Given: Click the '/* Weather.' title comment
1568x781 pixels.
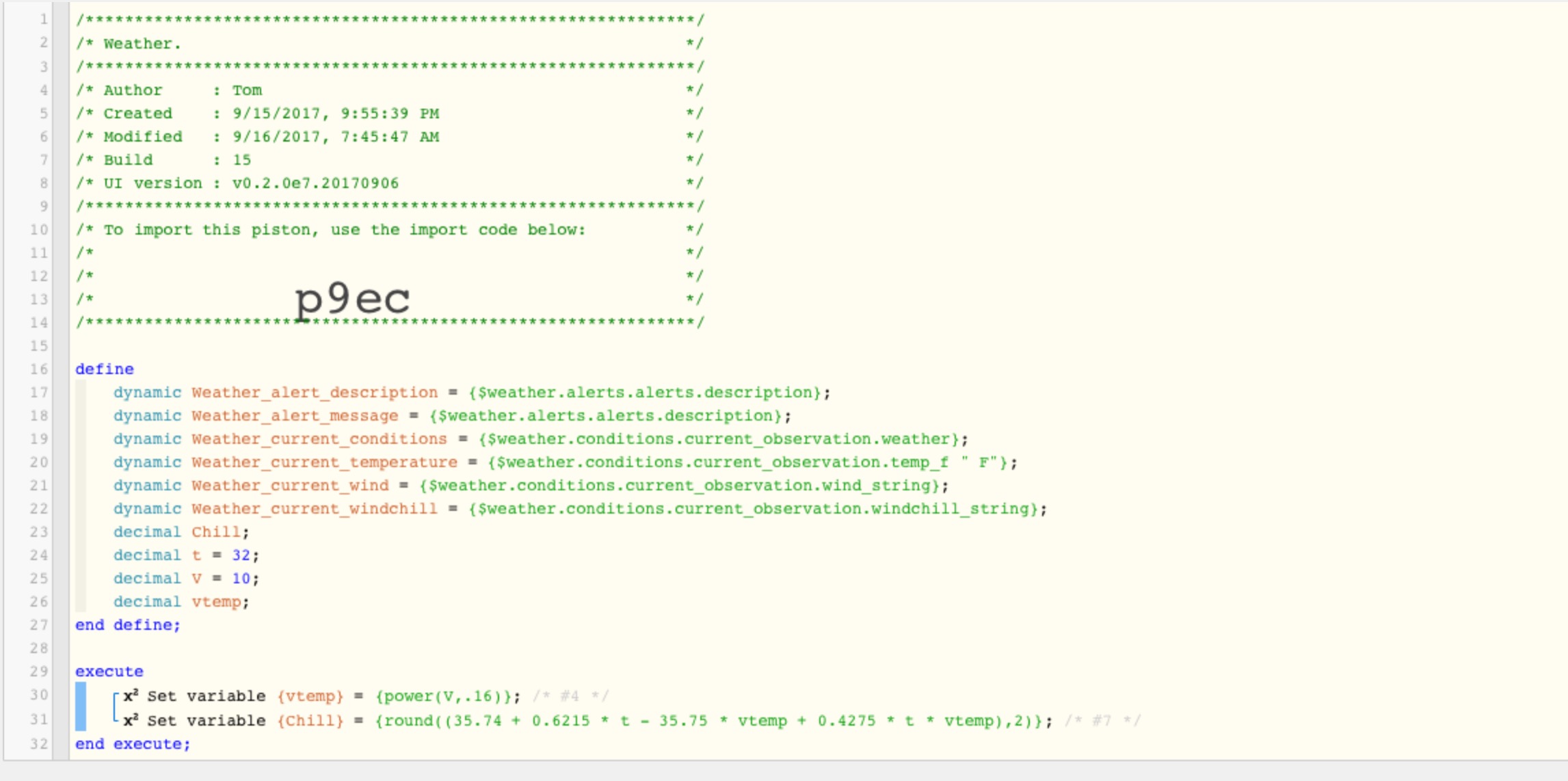Looking at the screenshot, I should click(x=129, y=44).
